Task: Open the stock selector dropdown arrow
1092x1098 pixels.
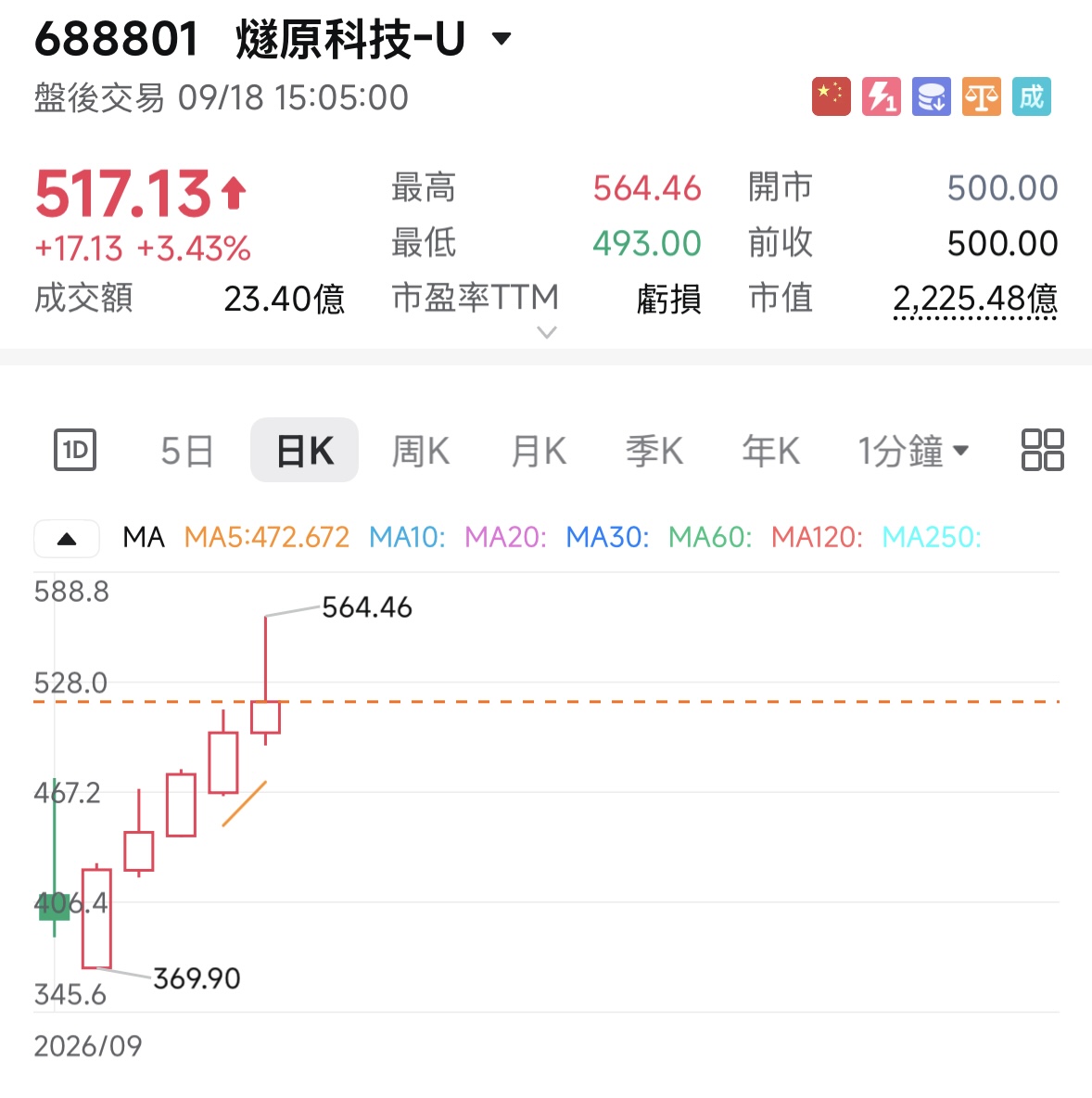Action: point(502,39)
